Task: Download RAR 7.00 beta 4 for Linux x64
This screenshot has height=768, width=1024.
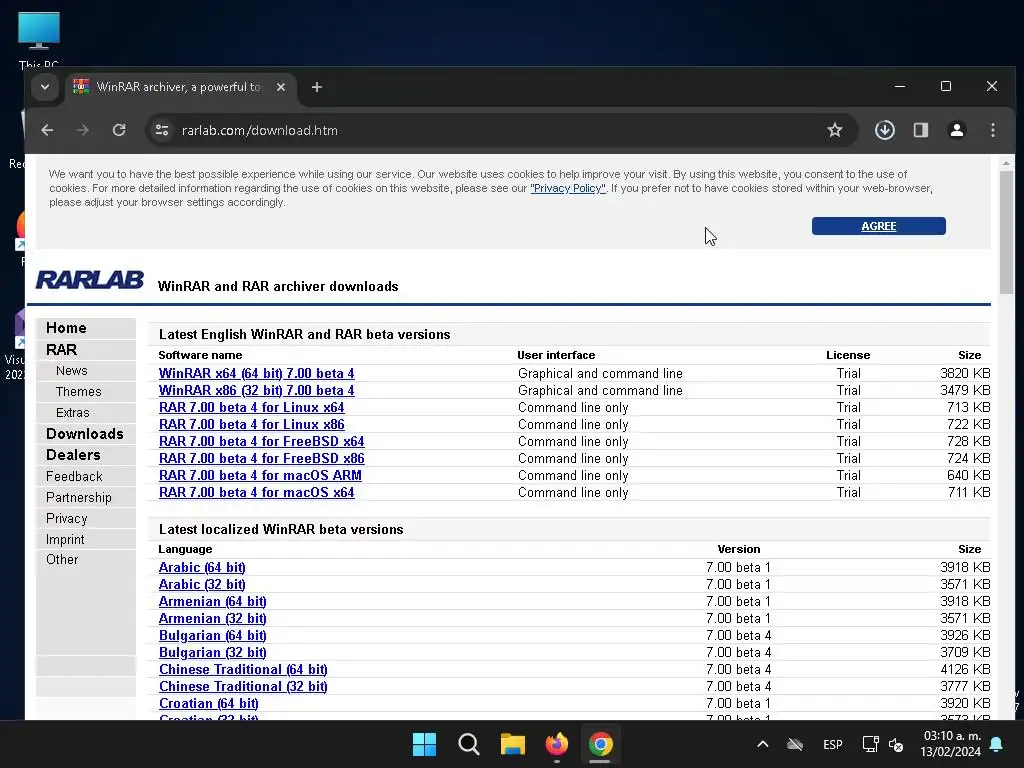Action: 251,408
